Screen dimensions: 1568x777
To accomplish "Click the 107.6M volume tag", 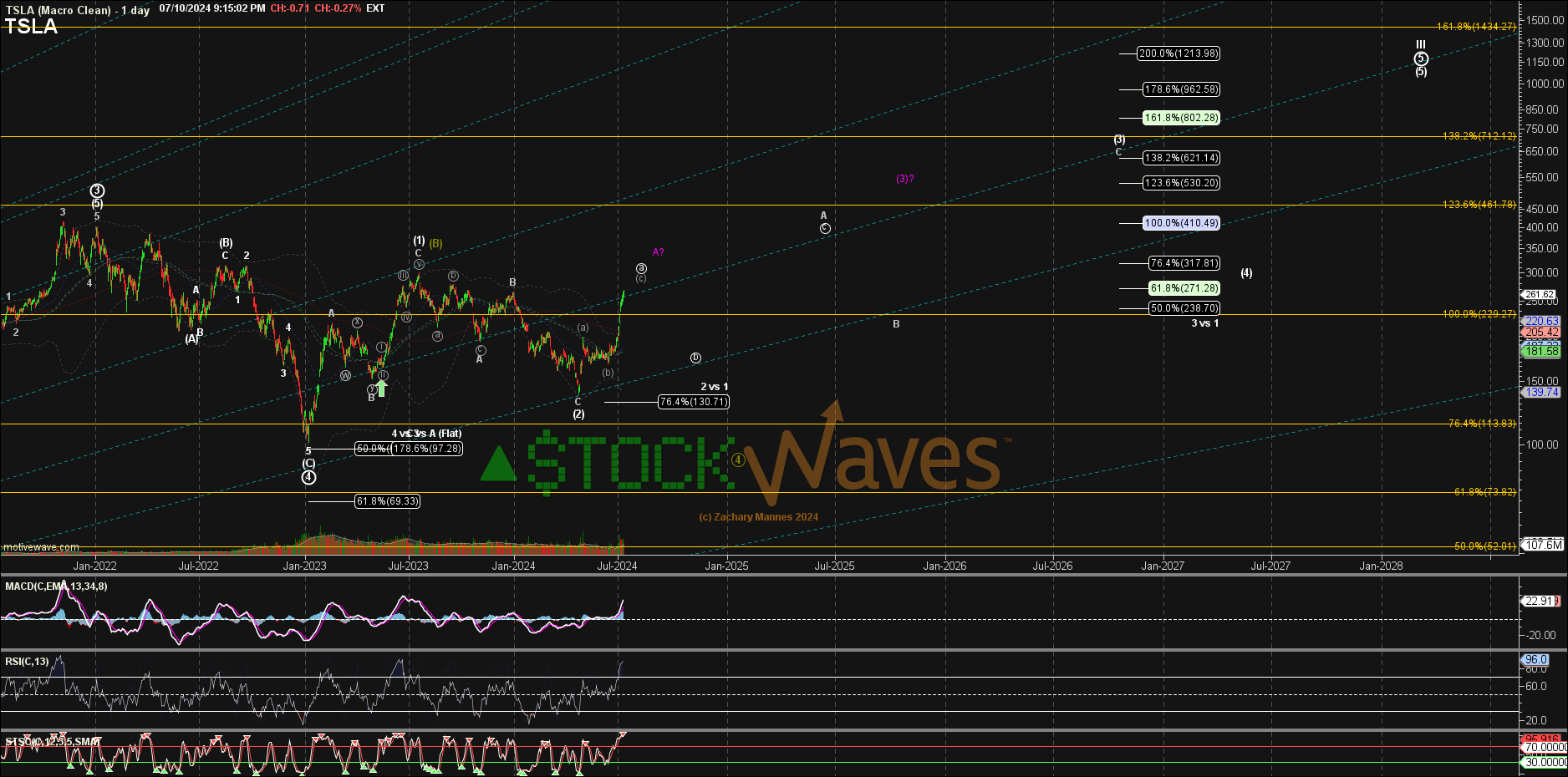I will tap(1543, 545).
